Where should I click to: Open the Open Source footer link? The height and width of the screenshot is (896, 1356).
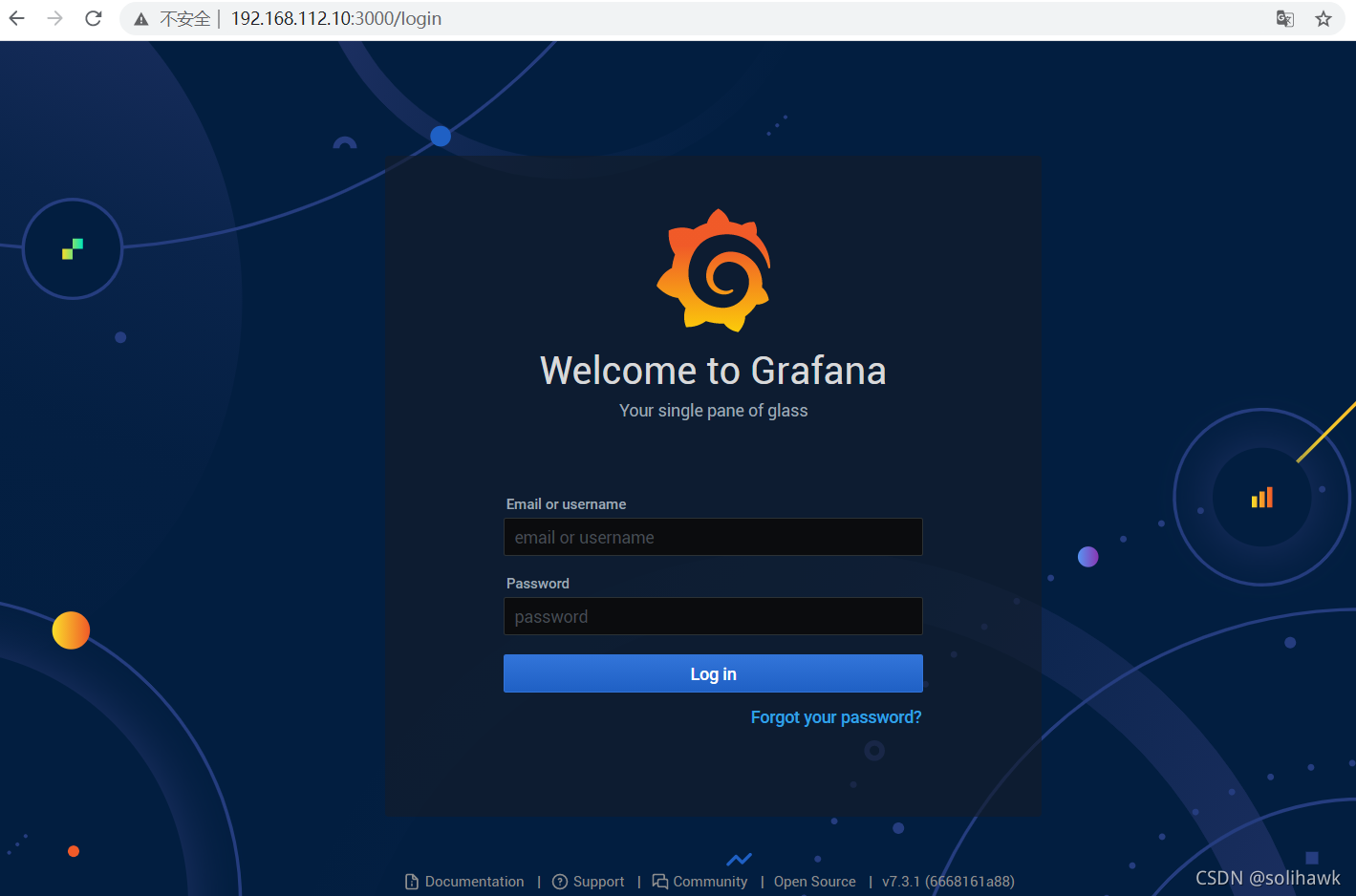815,882
